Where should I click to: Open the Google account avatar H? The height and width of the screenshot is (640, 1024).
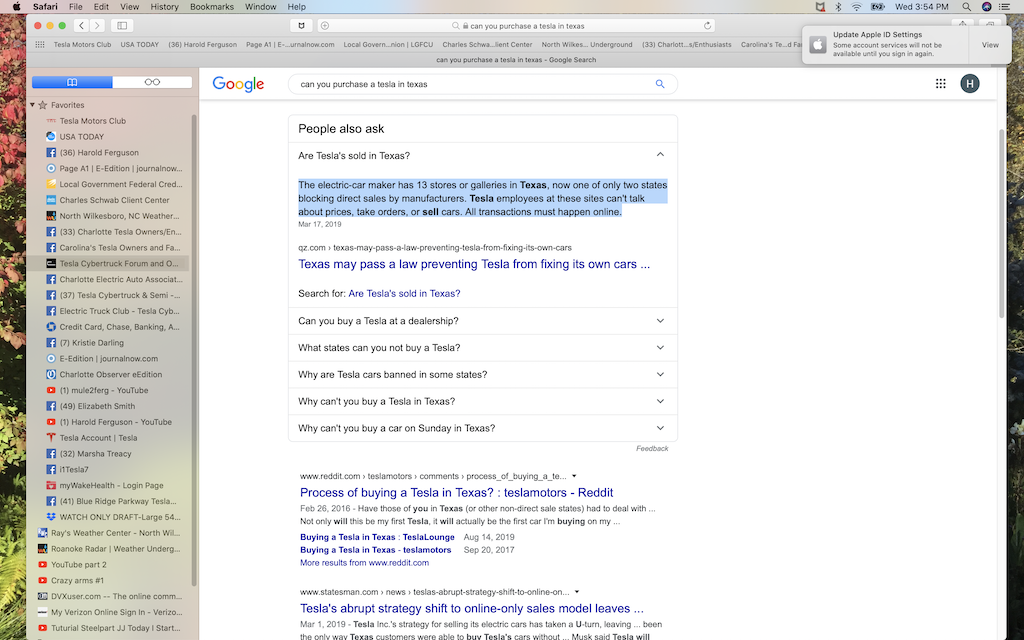point(970,84)
